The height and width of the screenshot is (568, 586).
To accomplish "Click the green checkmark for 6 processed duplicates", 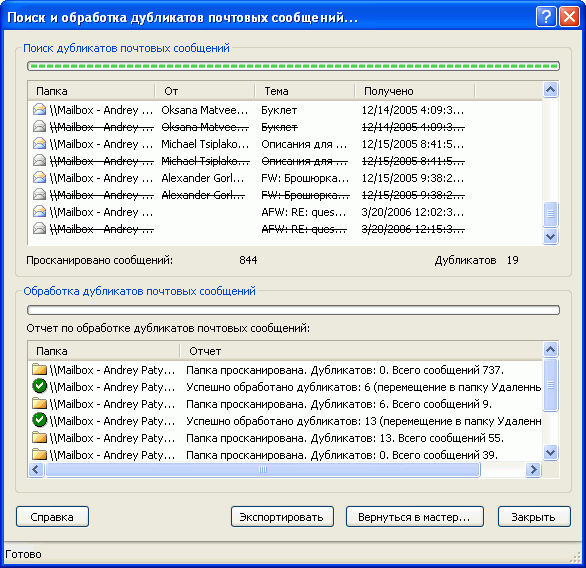I will click(39, 386).
